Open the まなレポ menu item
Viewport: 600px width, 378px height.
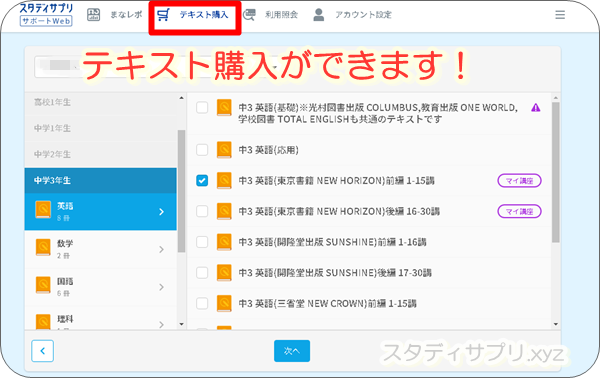click(126, 15)
